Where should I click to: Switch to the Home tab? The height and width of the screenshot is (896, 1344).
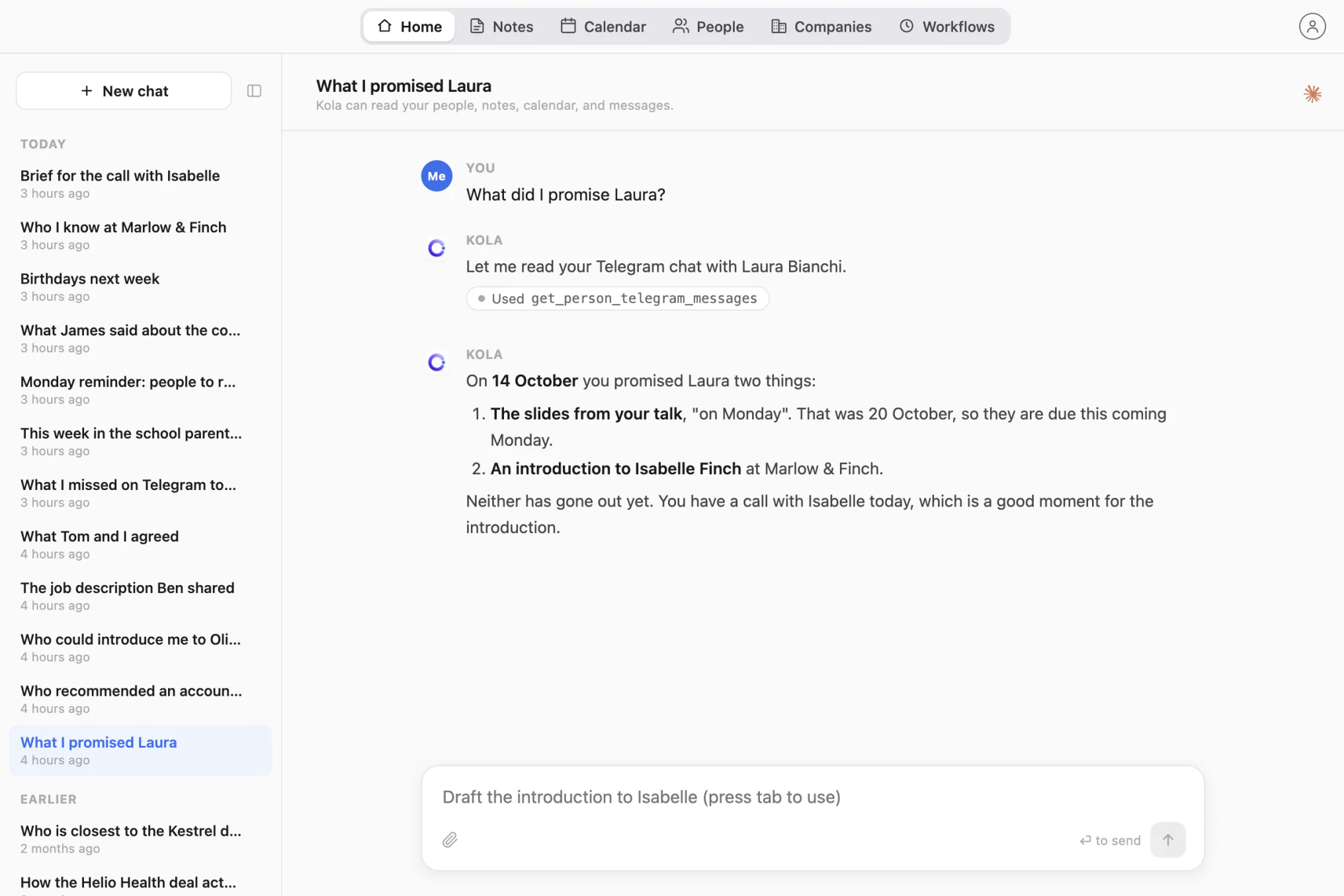click(409, 26)
